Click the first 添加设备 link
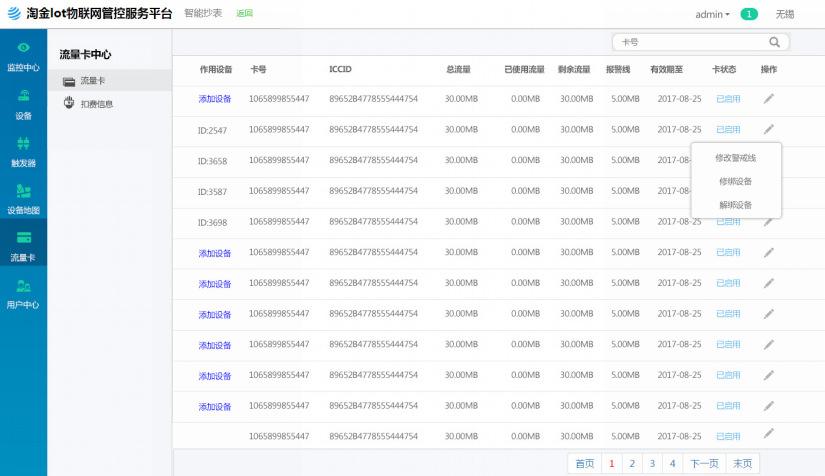Image resolution: width=825 pixels, height=476 pixels. 215,99
